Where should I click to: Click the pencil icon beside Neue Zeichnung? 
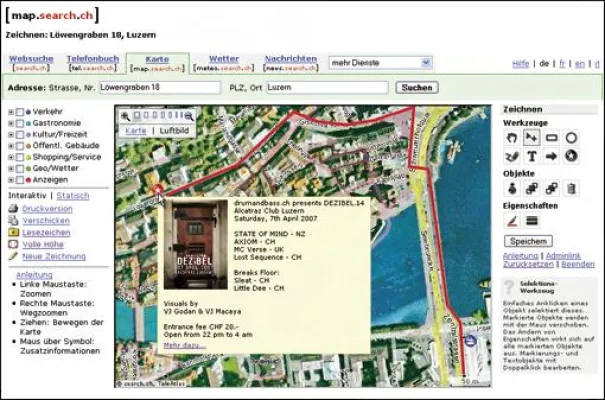[14, 256]
